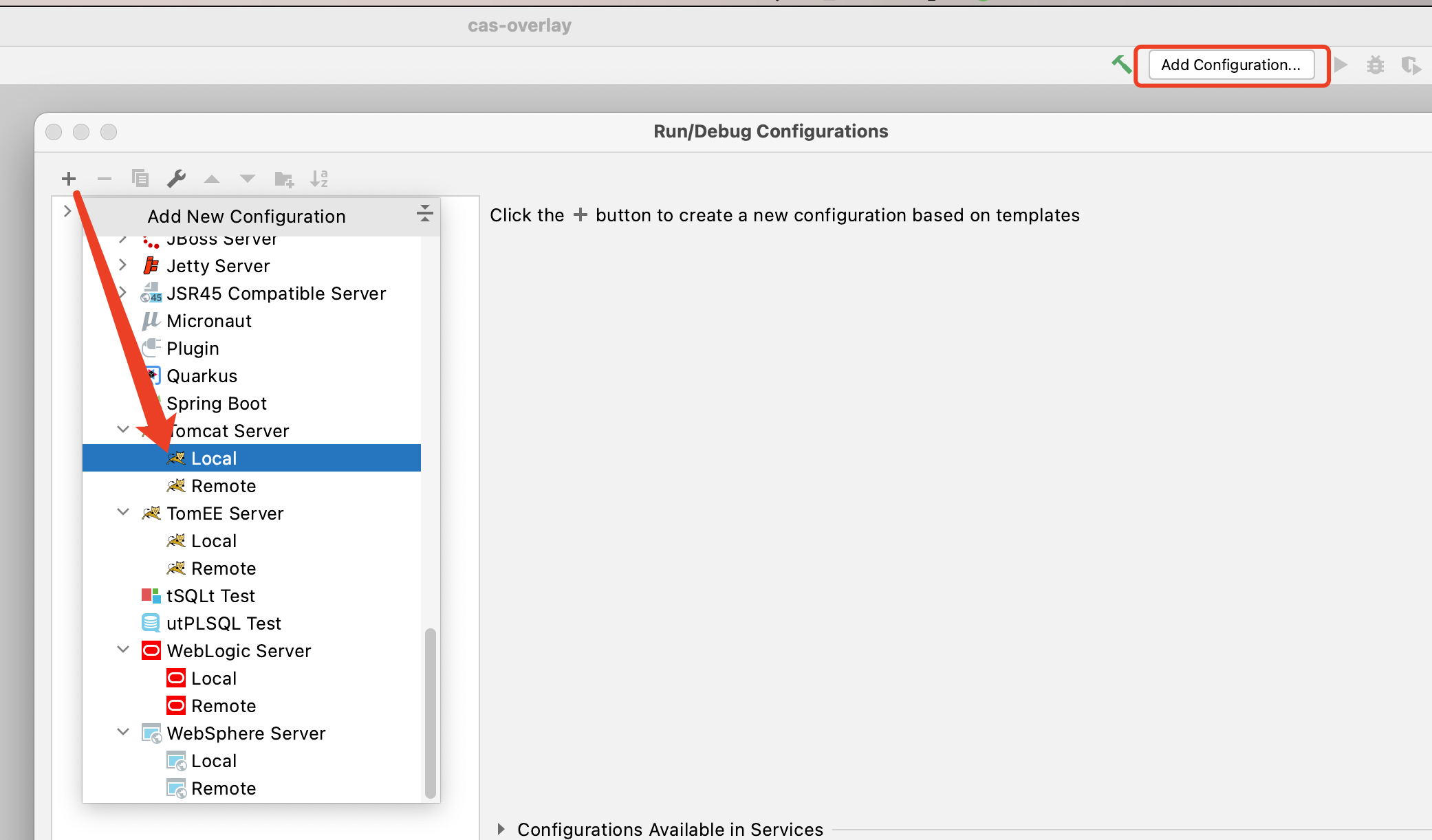1432x840 pixels.
Task: Click the edit configuration wrench icon
Action: 175,178
